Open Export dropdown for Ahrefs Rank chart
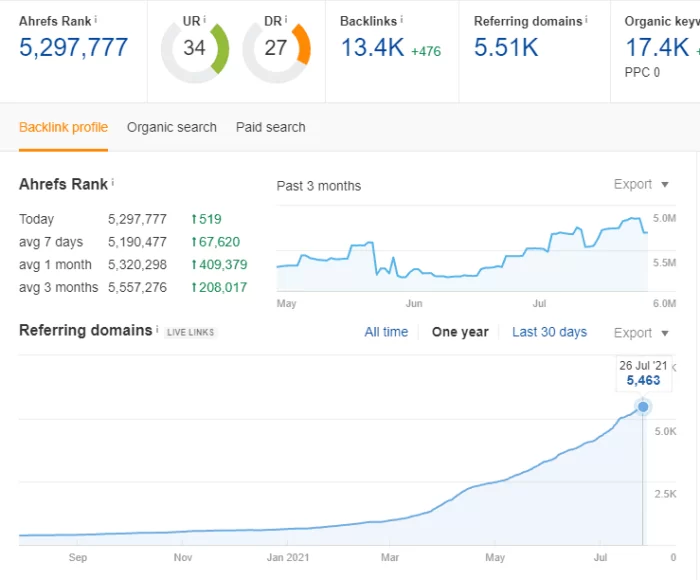Screen dimensions: 700x580 click(640, 184)
